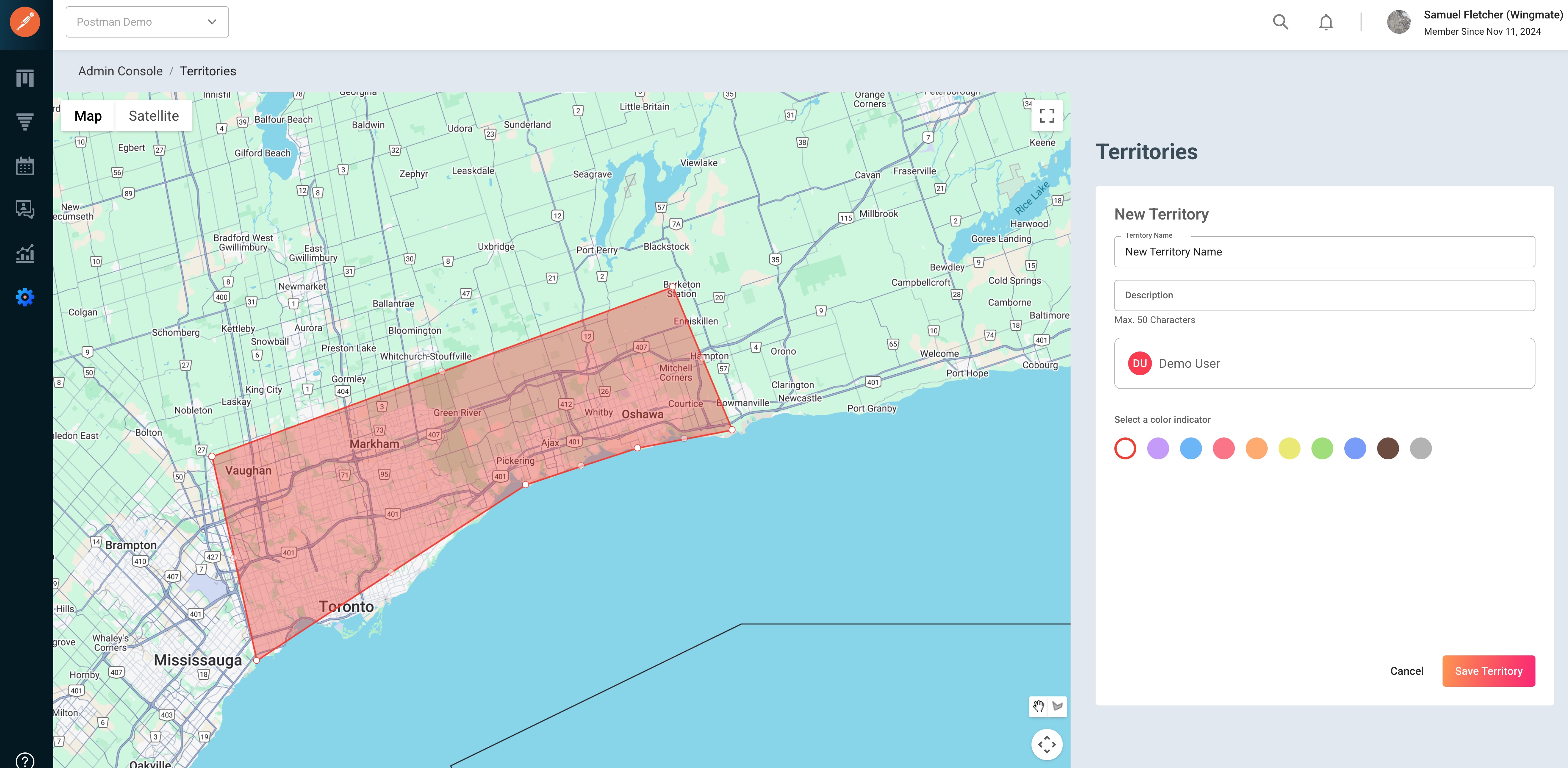This screenshot has height=768, width=1568.
Task: Open the board columns sidebar icon
Action: [25, 78]
